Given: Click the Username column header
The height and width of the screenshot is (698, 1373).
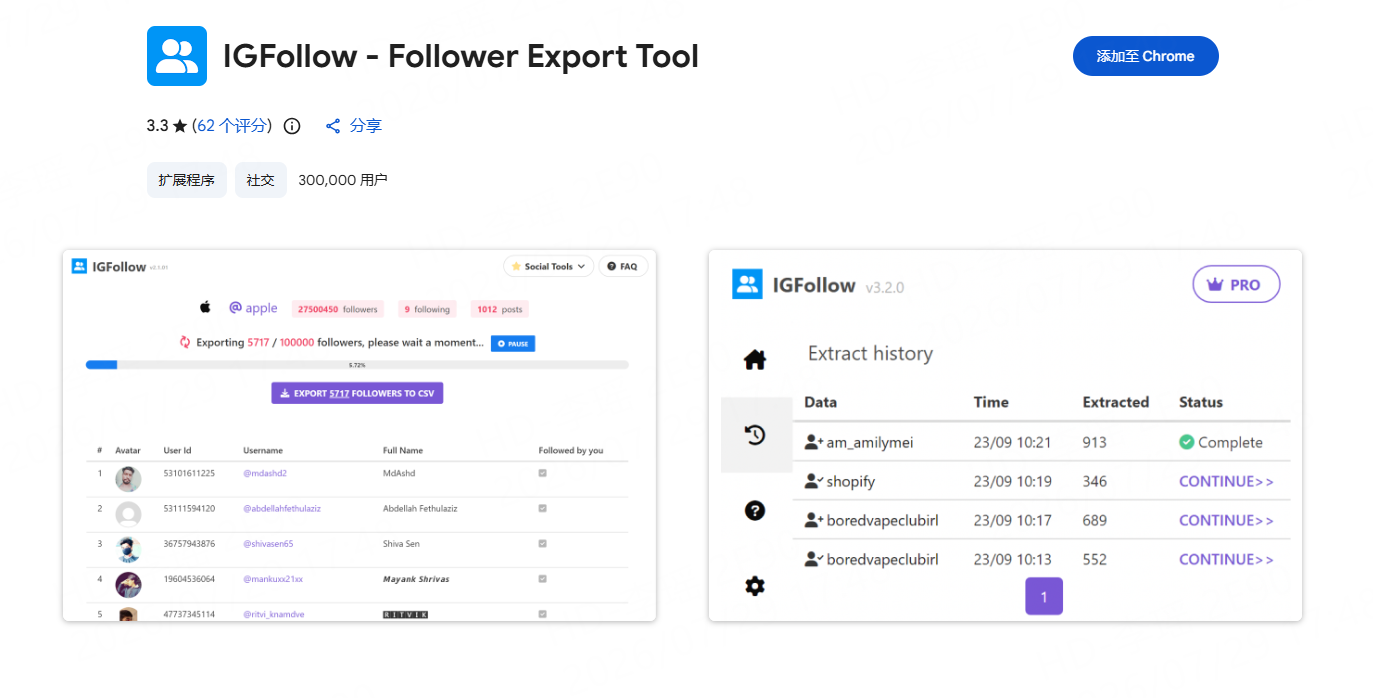Looking at the screenshot, I should [263, 450].
